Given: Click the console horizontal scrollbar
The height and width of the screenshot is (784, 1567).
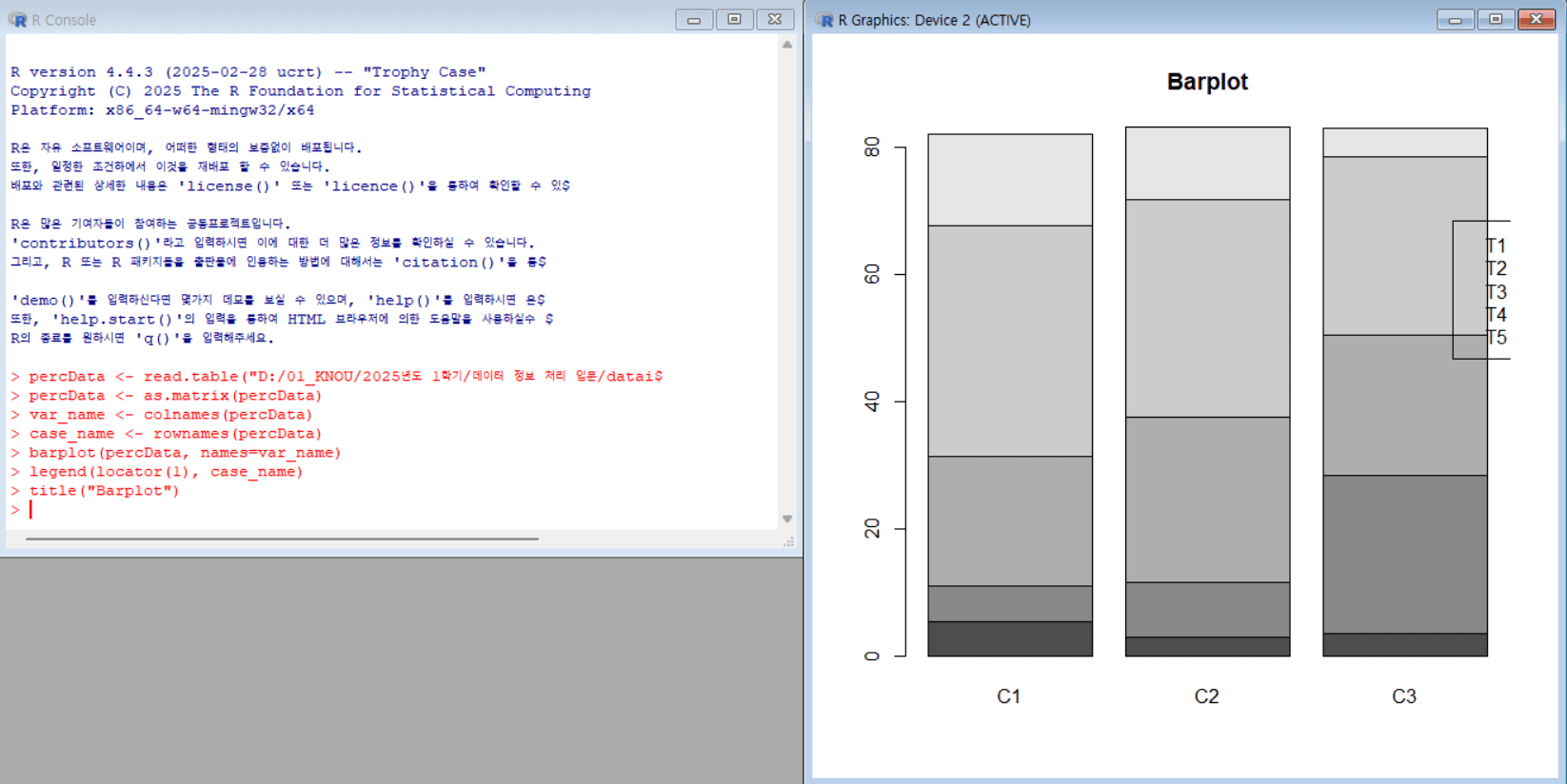Looking at the screenshot, I should pyautogui.click(x=282, y=539).
